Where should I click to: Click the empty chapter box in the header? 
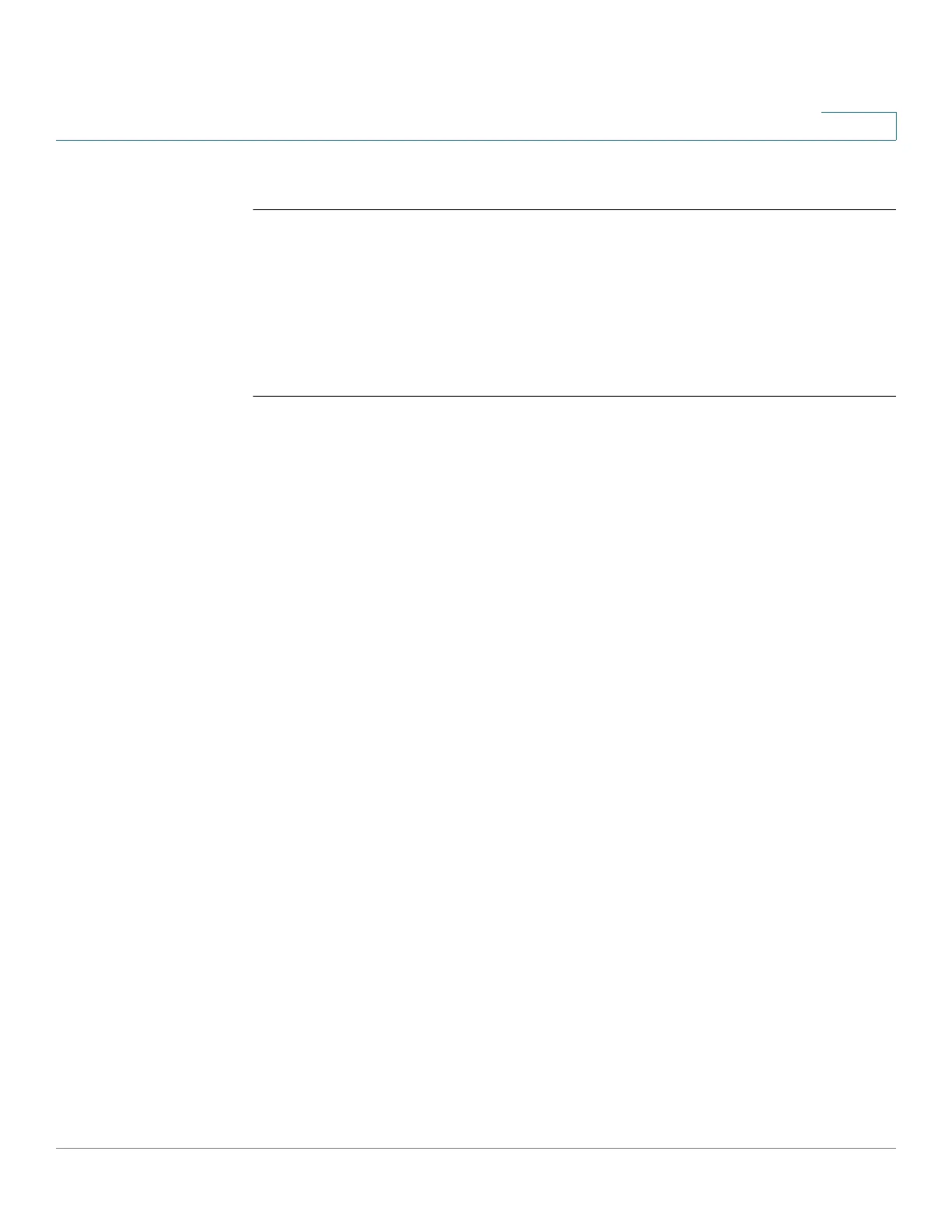pyautogui.click(x=859, y=126)
